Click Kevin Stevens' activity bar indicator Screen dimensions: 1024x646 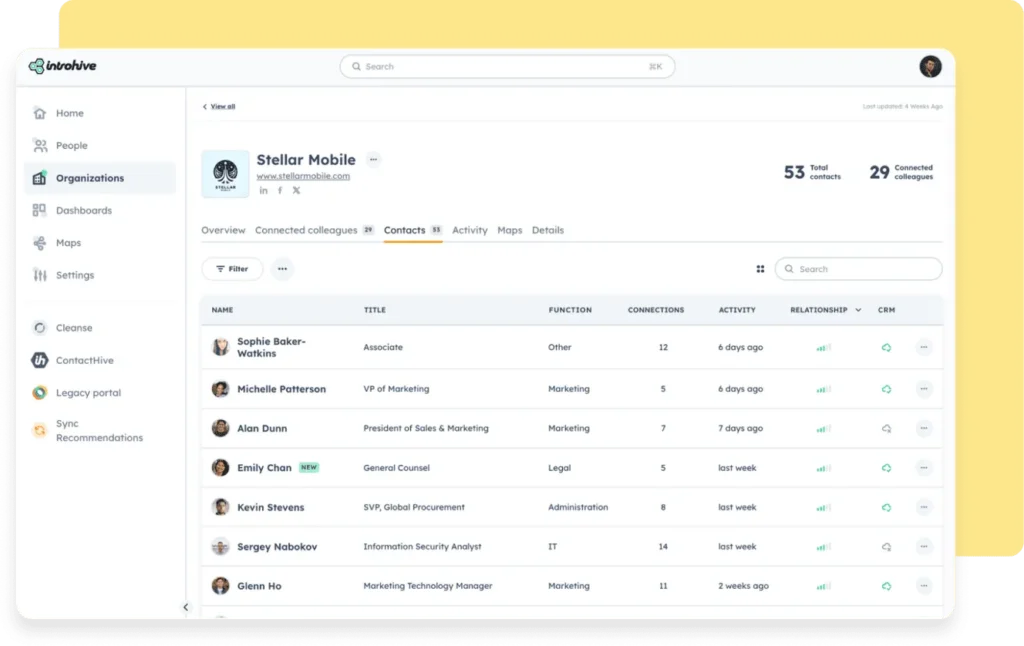coord(822,507)
